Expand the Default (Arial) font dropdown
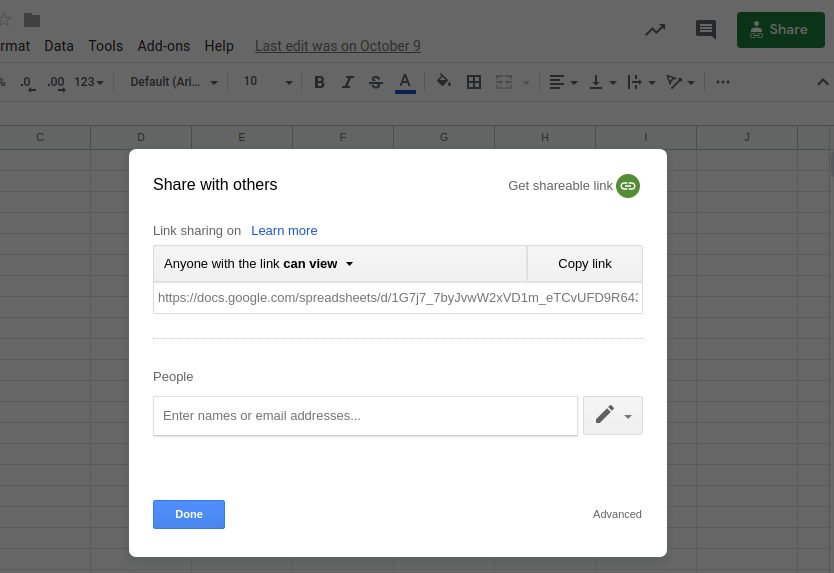 coord(174,82)
